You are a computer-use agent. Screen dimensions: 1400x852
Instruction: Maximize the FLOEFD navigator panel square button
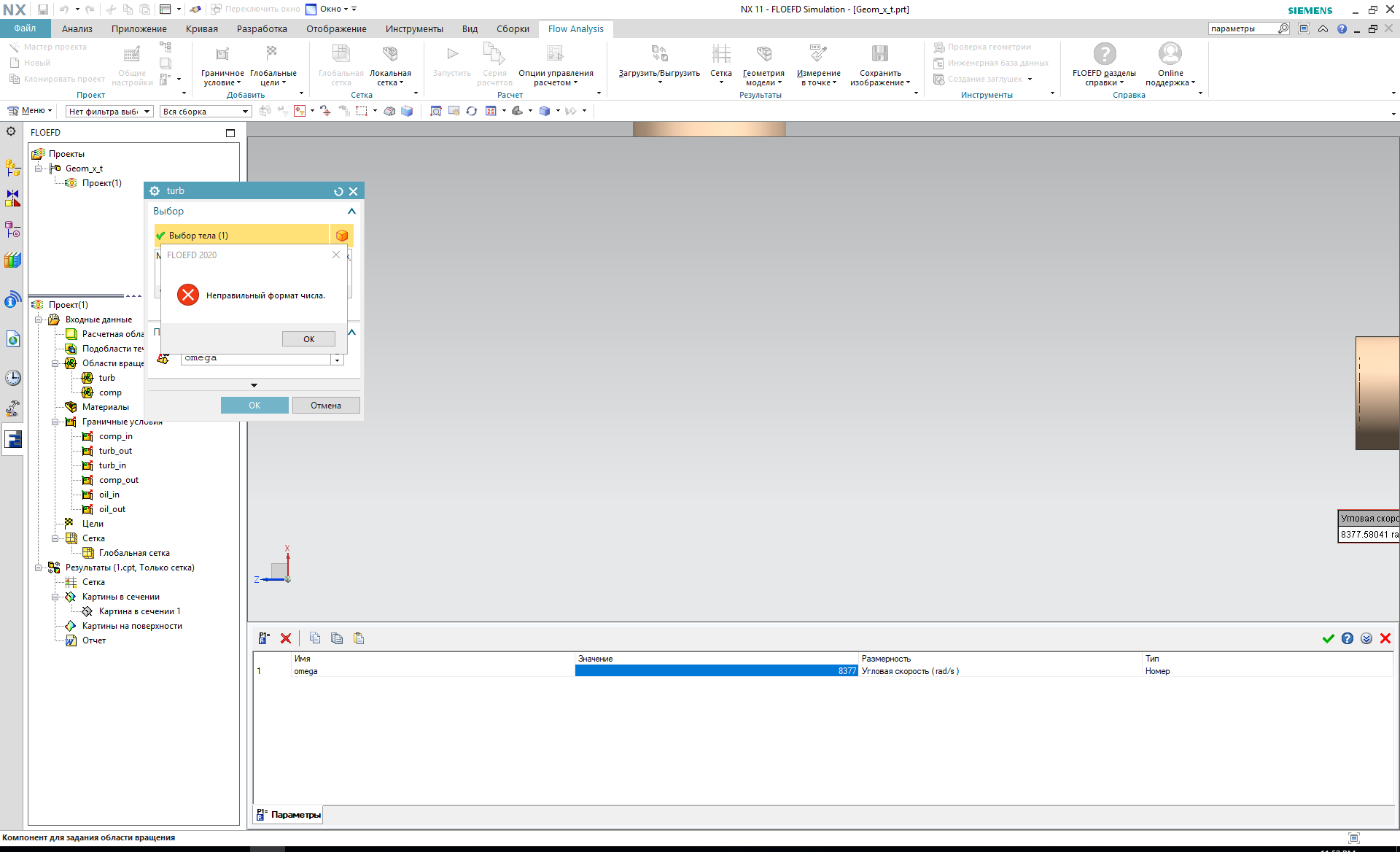230,133
